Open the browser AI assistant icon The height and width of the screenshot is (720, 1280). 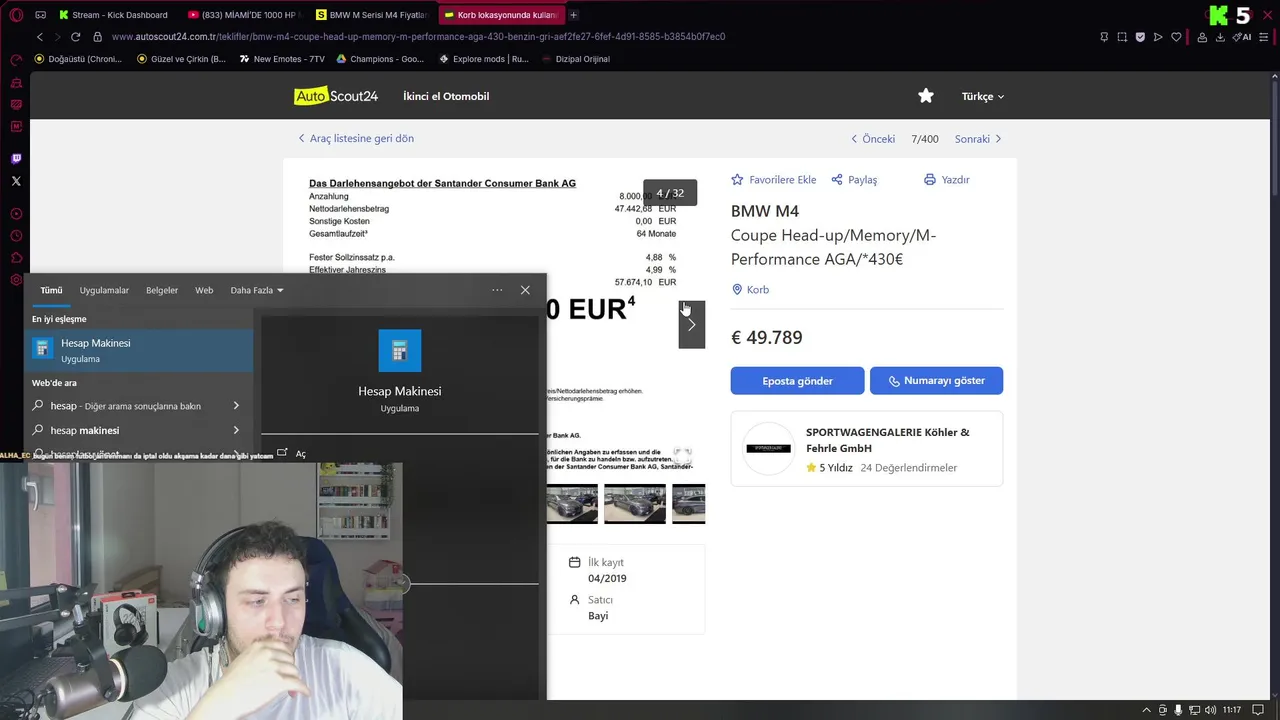(x=1244, y=37)
